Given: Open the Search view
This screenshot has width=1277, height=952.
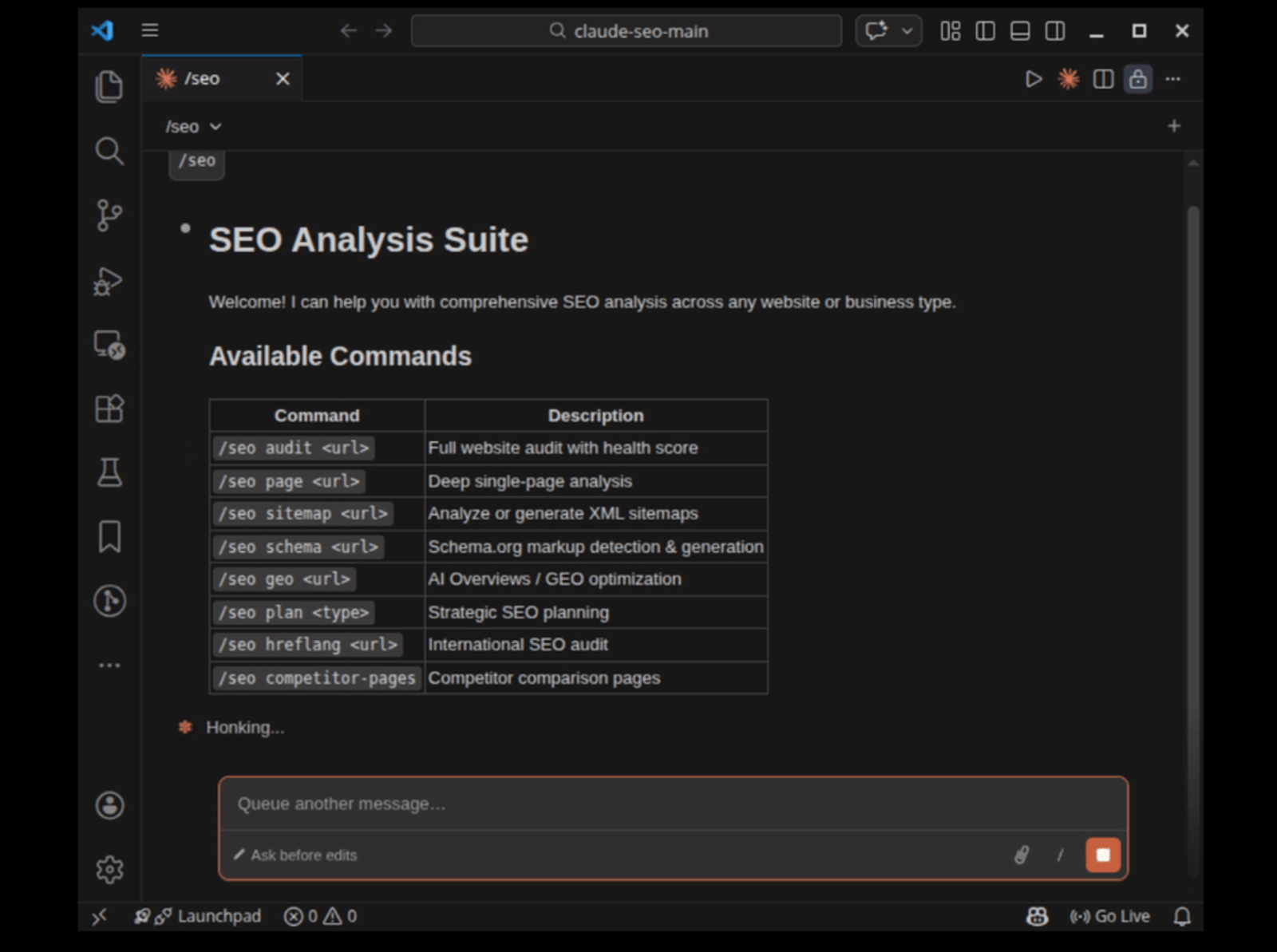Looking at the screenshot, I should click(109, 151).
